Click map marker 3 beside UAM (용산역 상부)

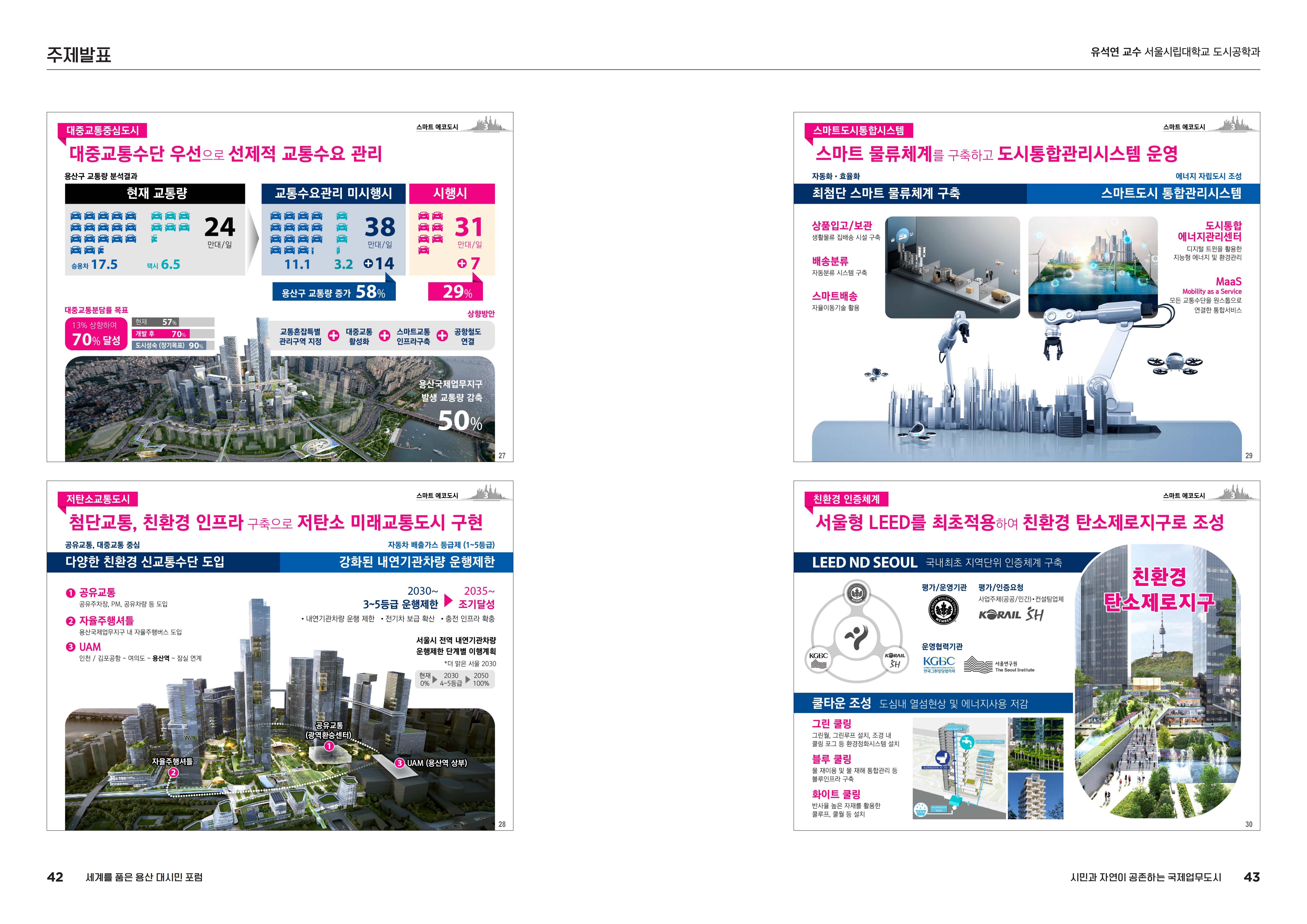coord(400,763)
